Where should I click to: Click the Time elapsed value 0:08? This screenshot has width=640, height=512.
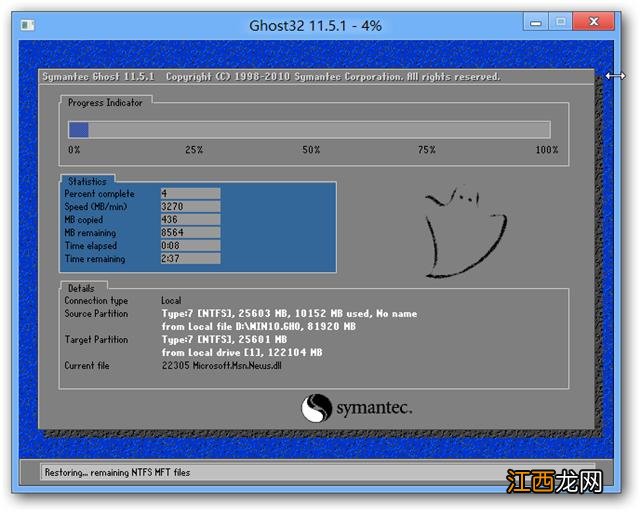click(x=191, y=245)
